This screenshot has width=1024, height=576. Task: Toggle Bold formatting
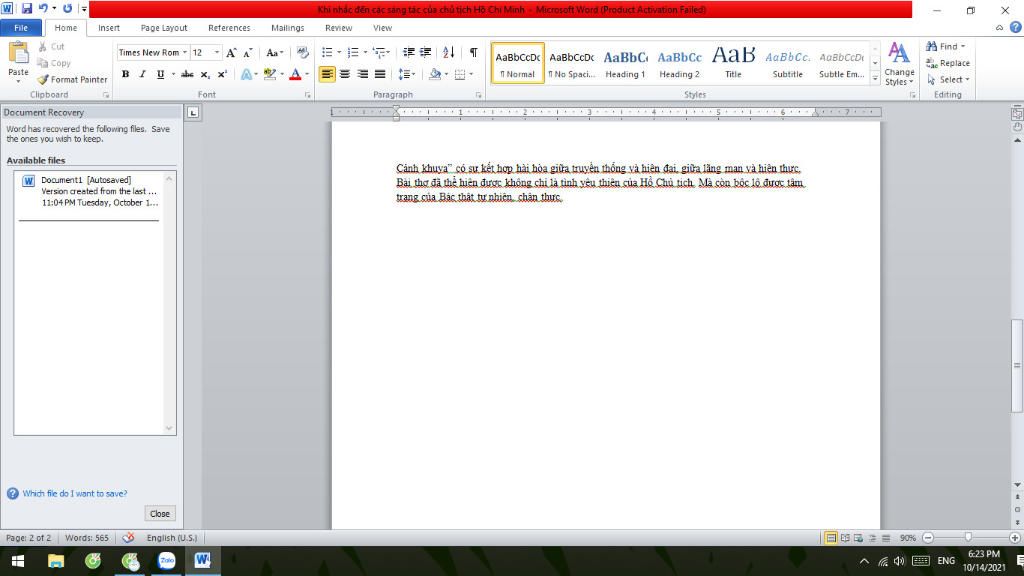click(125, 74)
